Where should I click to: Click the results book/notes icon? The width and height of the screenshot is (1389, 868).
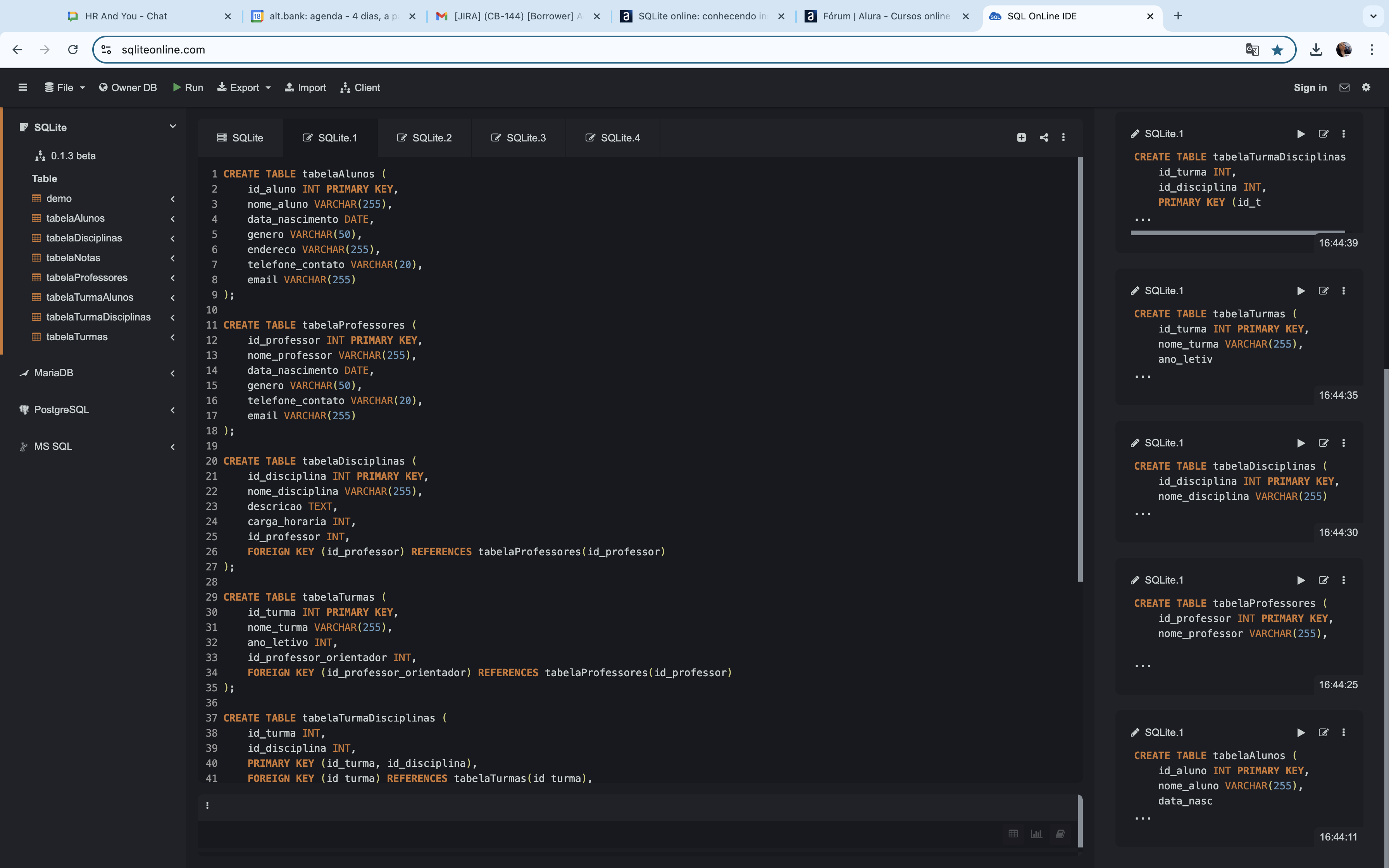(x=1060, y=834)
